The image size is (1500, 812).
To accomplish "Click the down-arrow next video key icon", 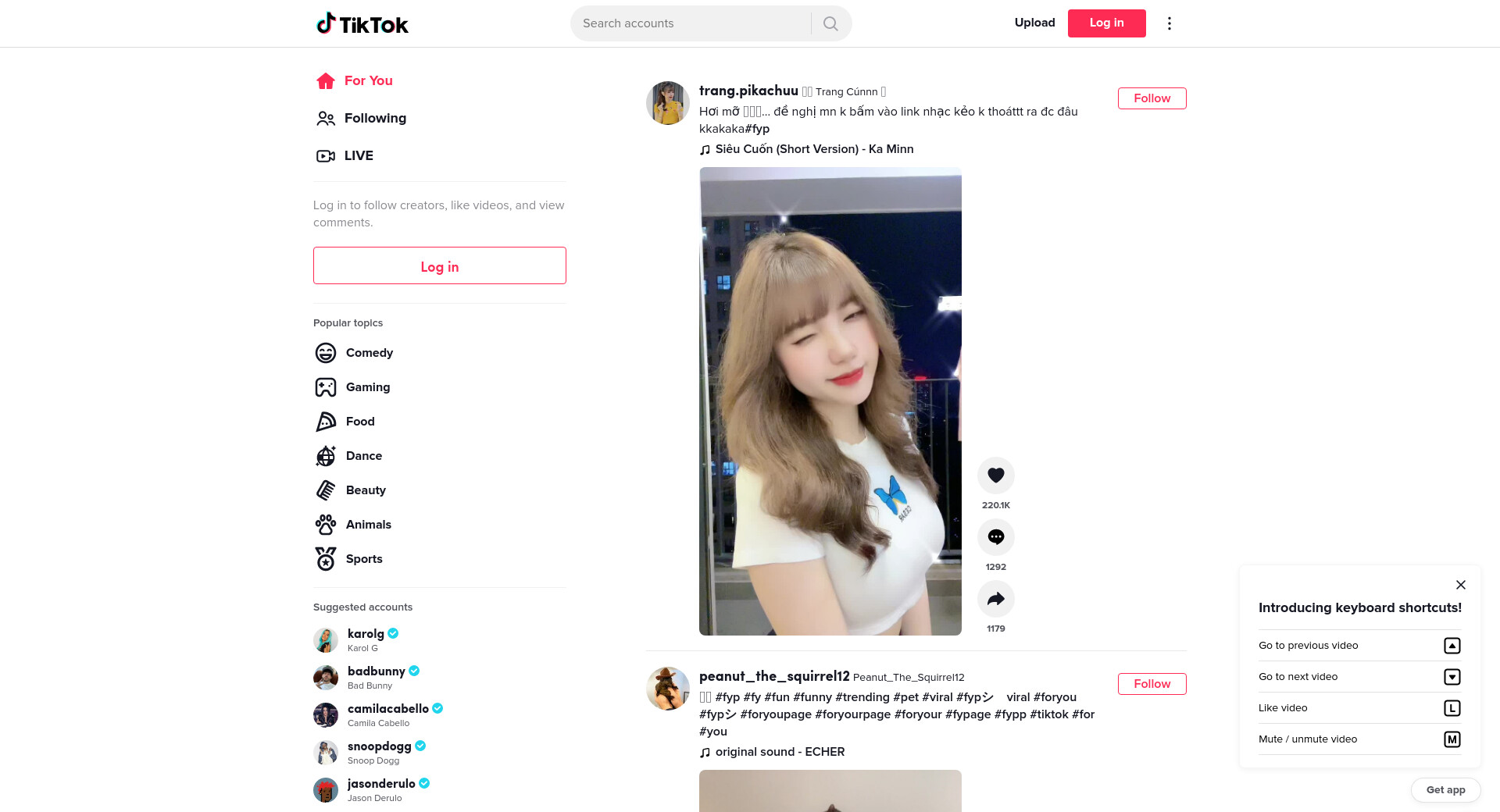I will tap(1452, 677).
